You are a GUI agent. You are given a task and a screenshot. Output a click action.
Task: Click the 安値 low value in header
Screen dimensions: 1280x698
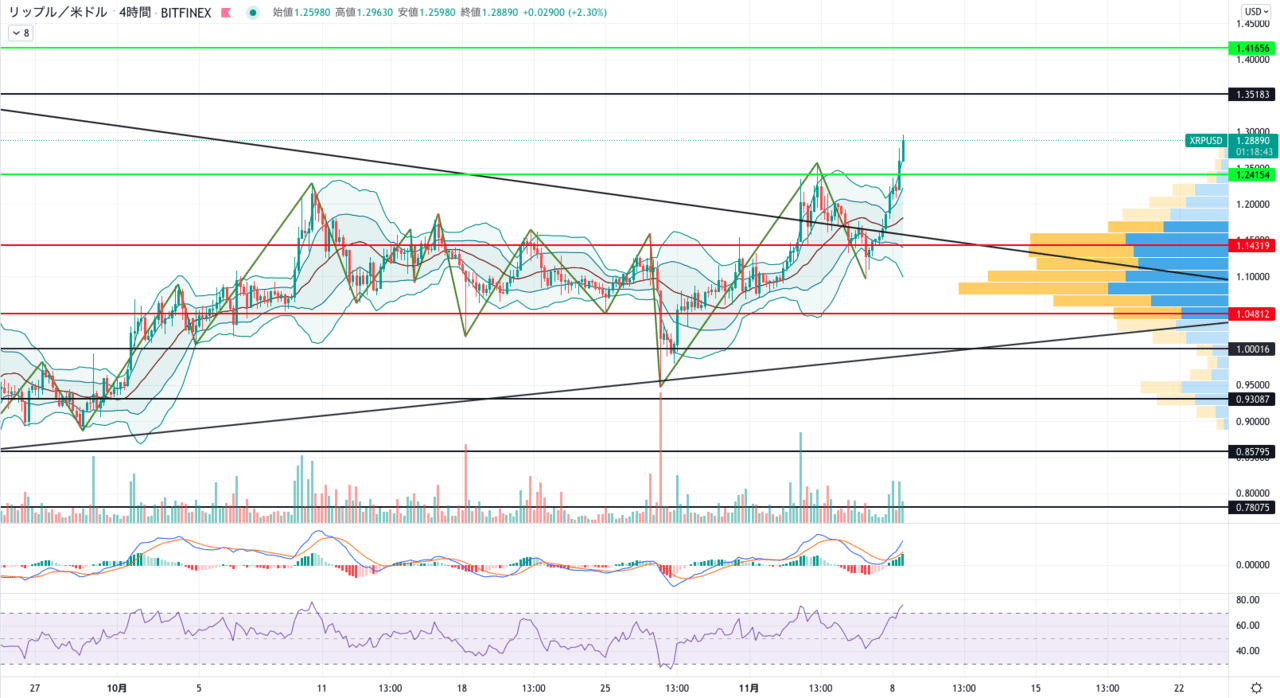(x=425, y=13)
